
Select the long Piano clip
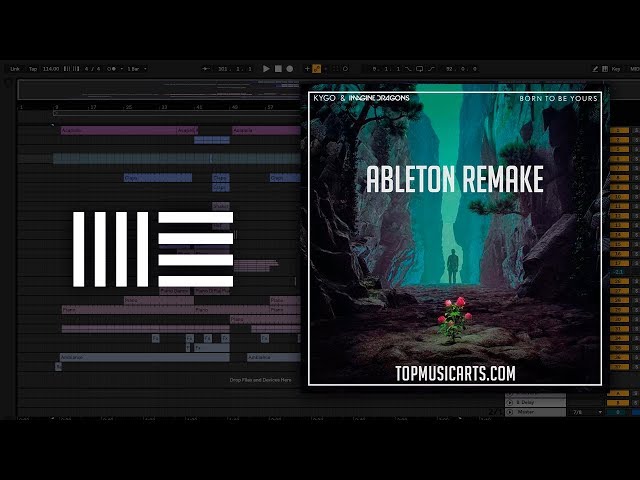(x=128, y=310)
